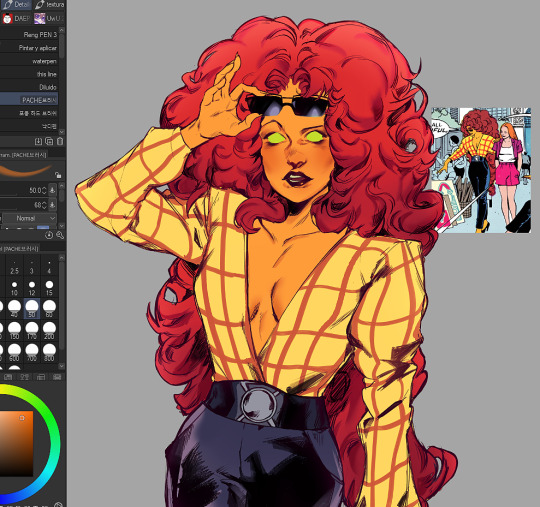Open sub tool detail wrench icon
The height and width of the screenshot is (507, 540).
click(x=60, y=235)
